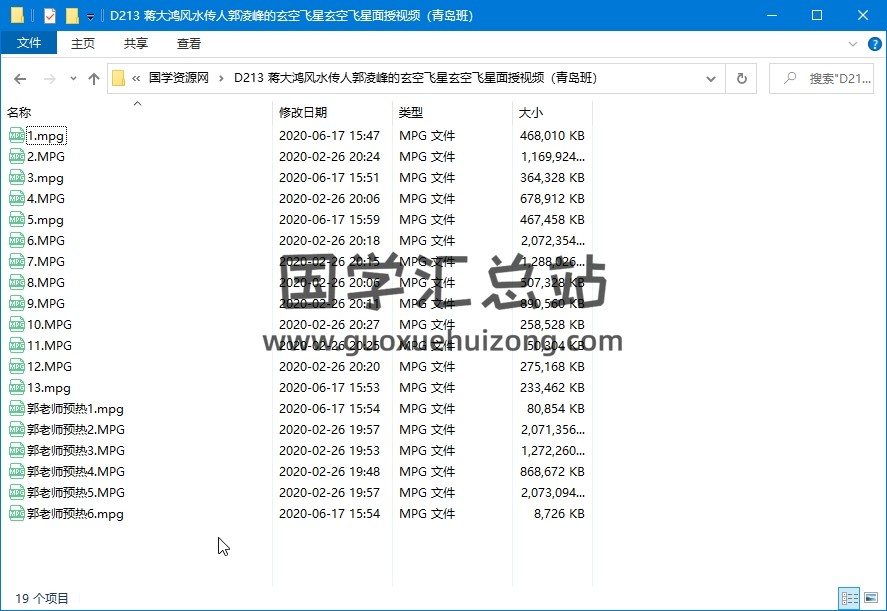Click the MPG icon of 1.mpg
Screen dimensions: 887x611
(x=17, y=135)
